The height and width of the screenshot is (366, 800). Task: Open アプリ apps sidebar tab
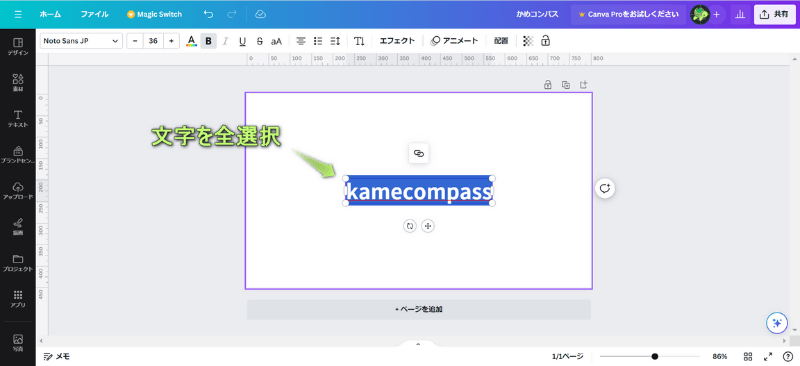[x=18, y=299]
